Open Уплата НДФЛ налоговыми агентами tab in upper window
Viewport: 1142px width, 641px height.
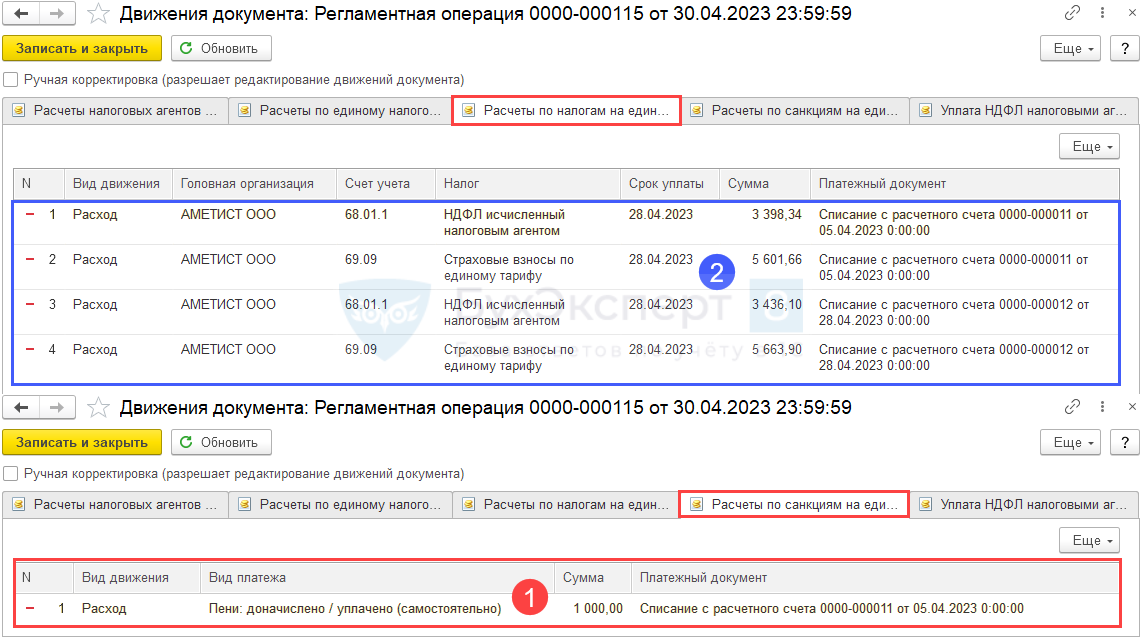1024,111
